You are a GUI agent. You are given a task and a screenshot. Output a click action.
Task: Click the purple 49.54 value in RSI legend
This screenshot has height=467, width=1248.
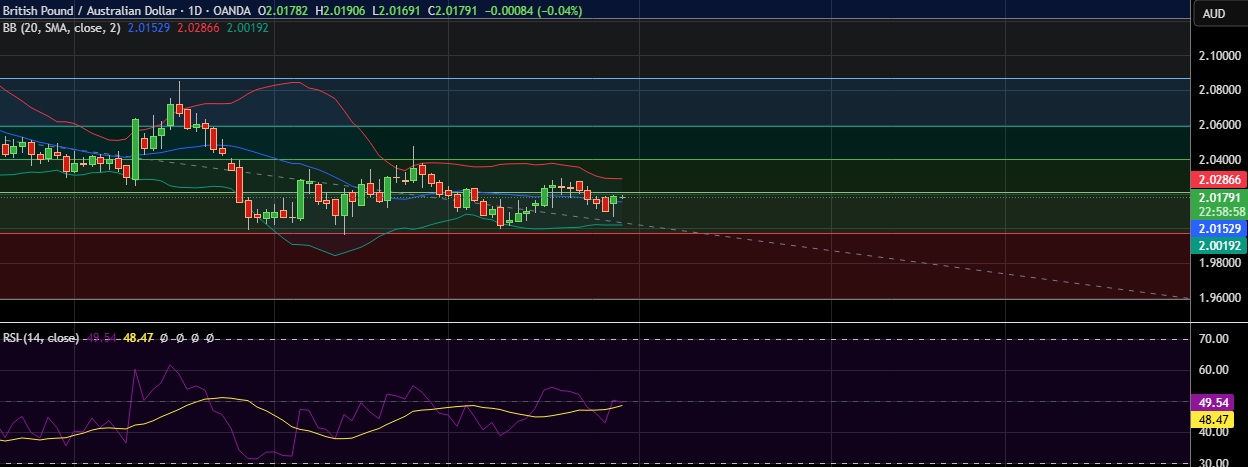coord(100,339)
